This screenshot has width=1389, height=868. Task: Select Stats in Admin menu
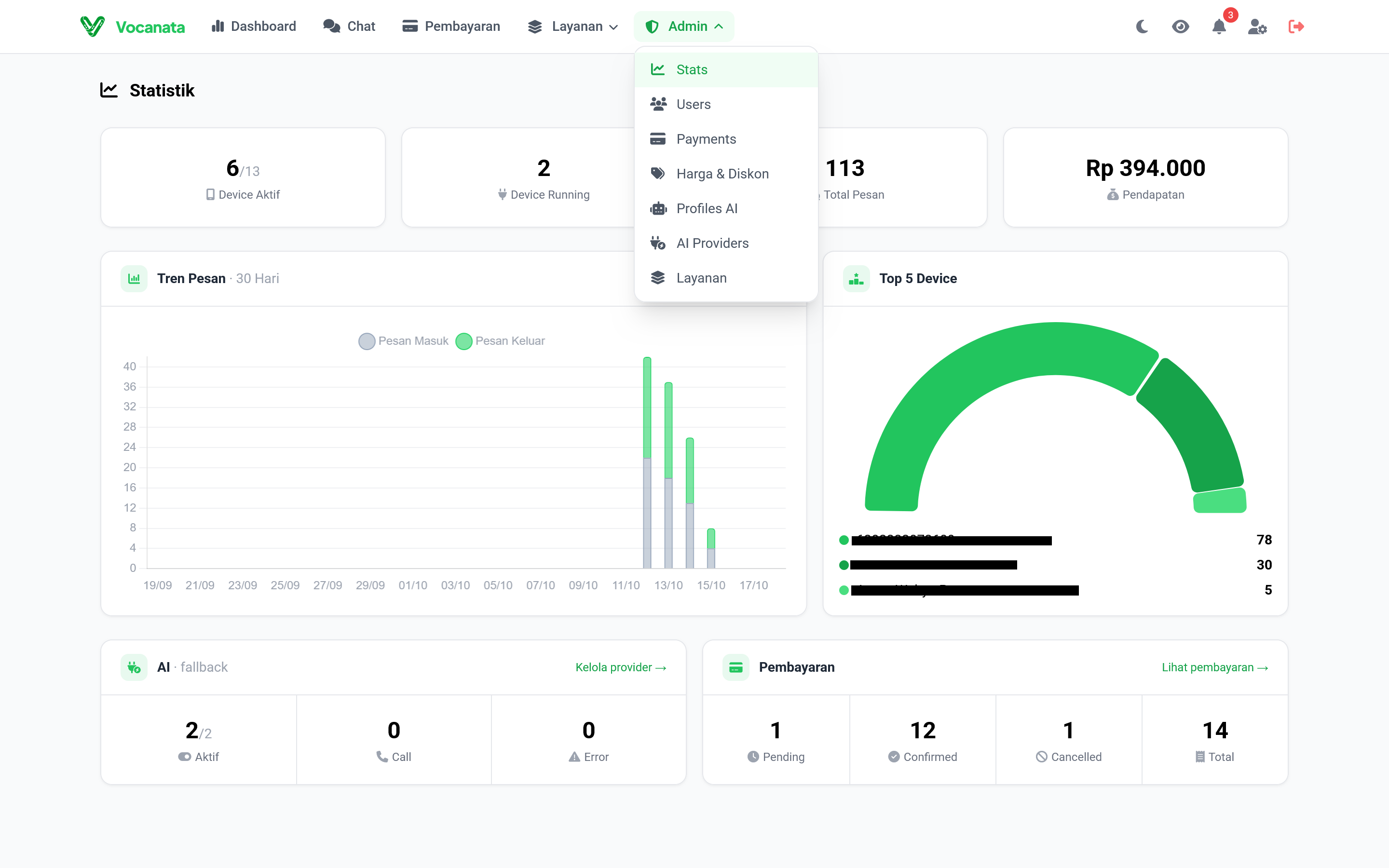[x=726, y=69]
